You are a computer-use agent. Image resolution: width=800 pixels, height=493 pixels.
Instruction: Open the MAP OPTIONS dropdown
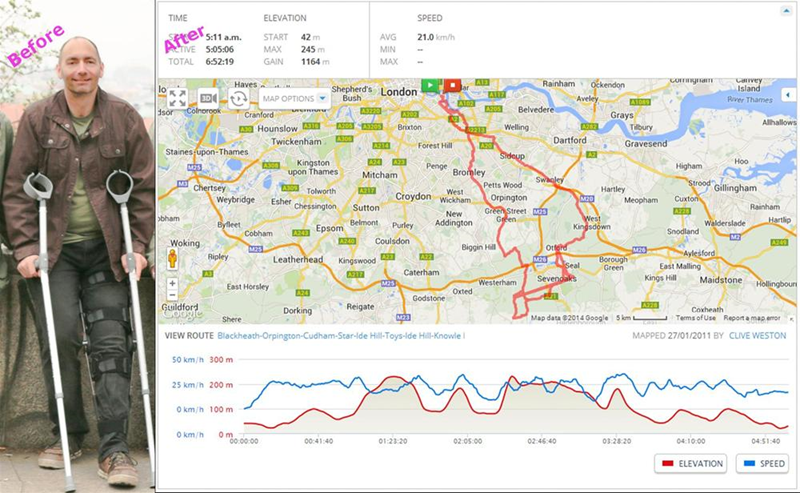coord(294,98)
